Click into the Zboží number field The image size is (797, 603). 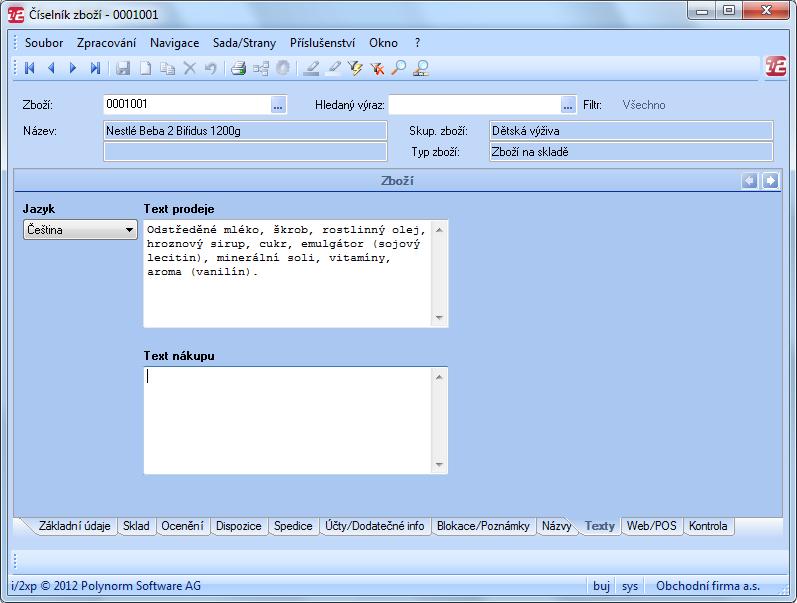click(187, 105)
